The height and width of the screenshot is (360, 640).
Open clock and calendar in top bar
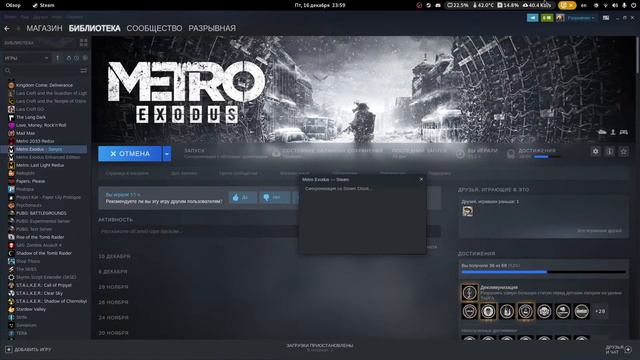pos(320,5)
